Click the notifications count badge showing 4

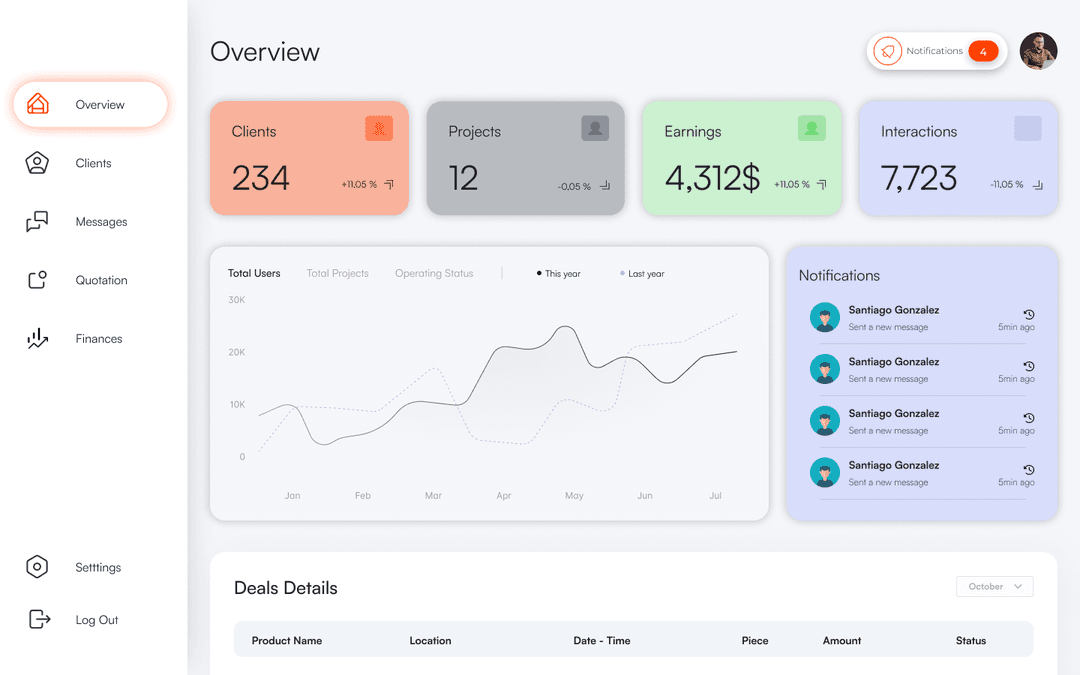983,51
